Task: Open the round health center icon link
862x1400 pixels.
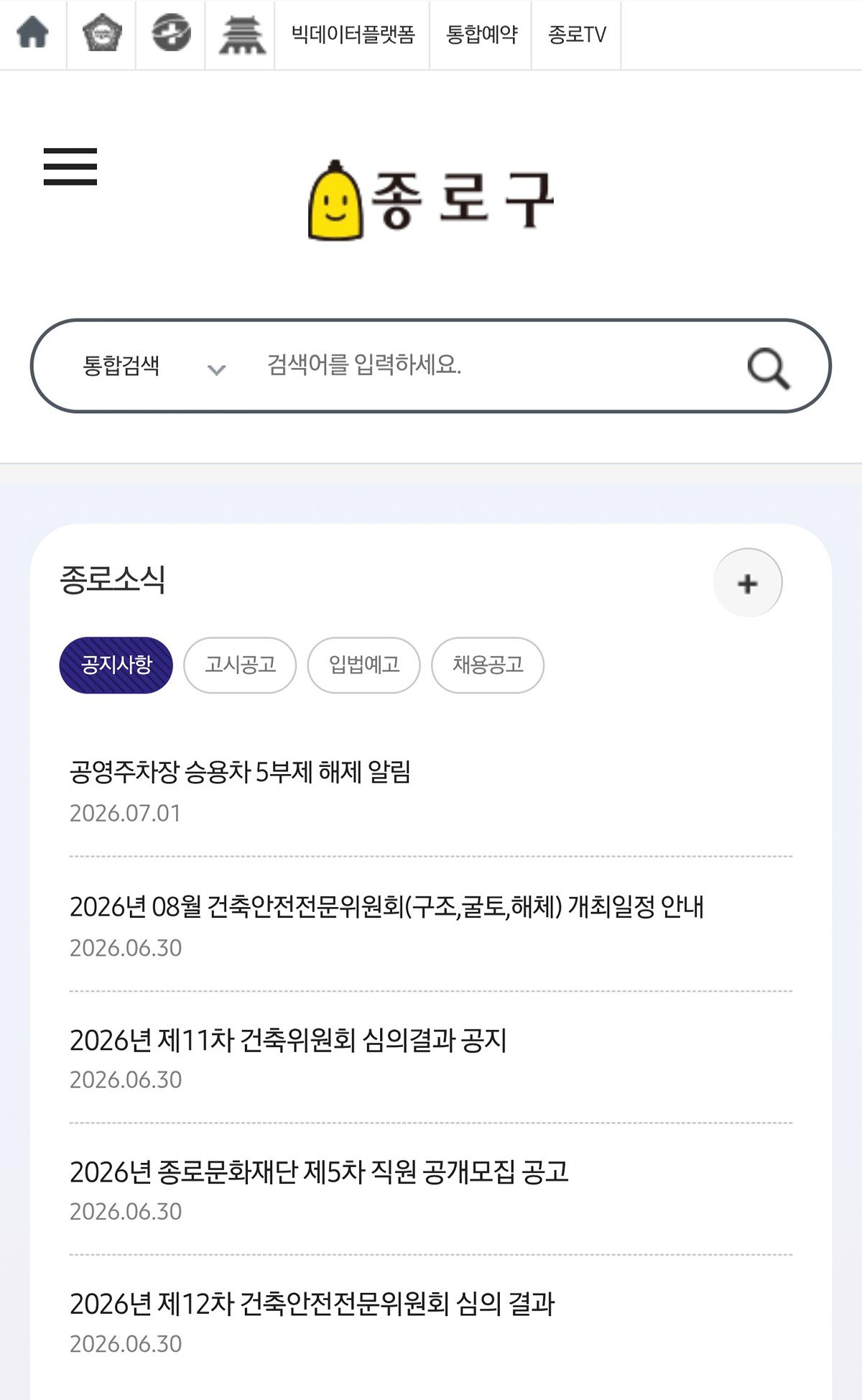Action: click(171, 34)
